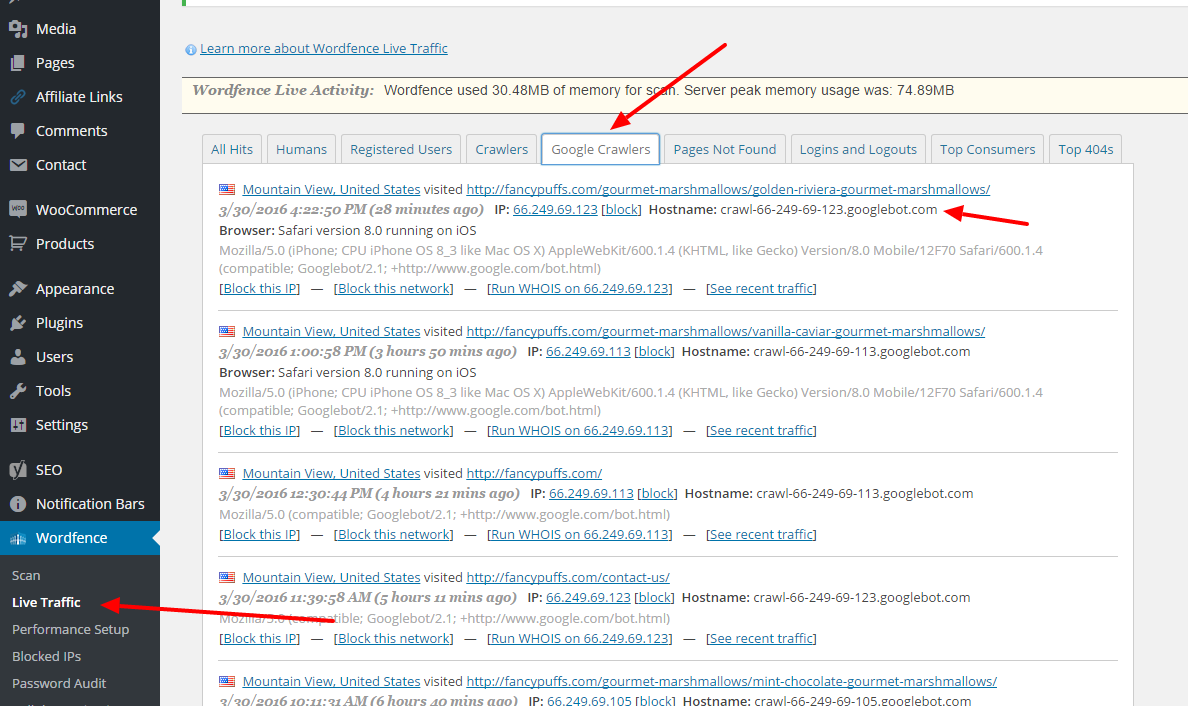
Task: Open Comments via speech bubble icon
Action: coord(18,130)
